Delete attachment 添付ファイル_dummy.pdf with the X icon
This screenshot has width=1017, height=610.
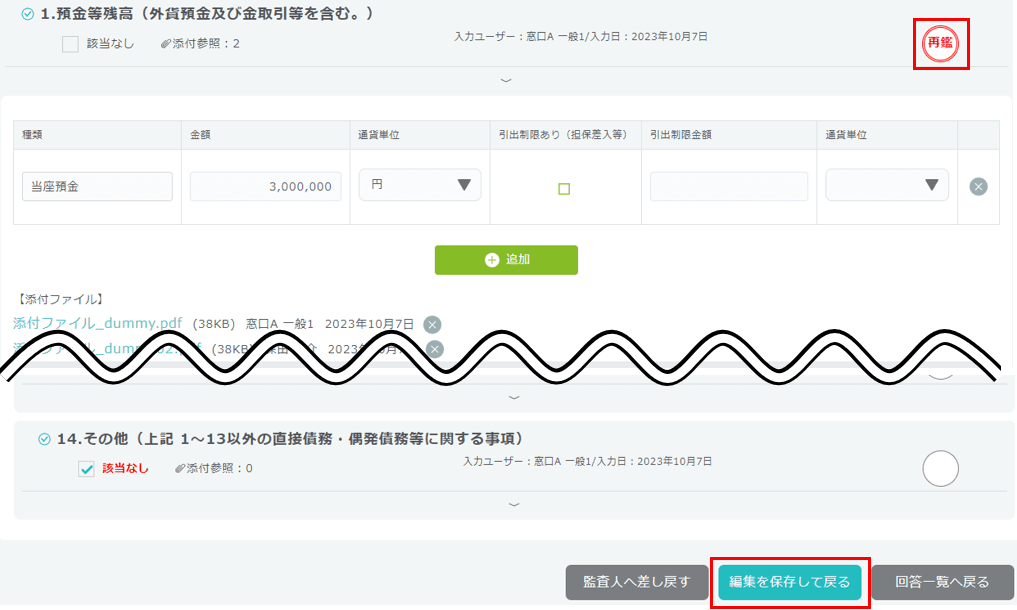click(x=432, y=324)
